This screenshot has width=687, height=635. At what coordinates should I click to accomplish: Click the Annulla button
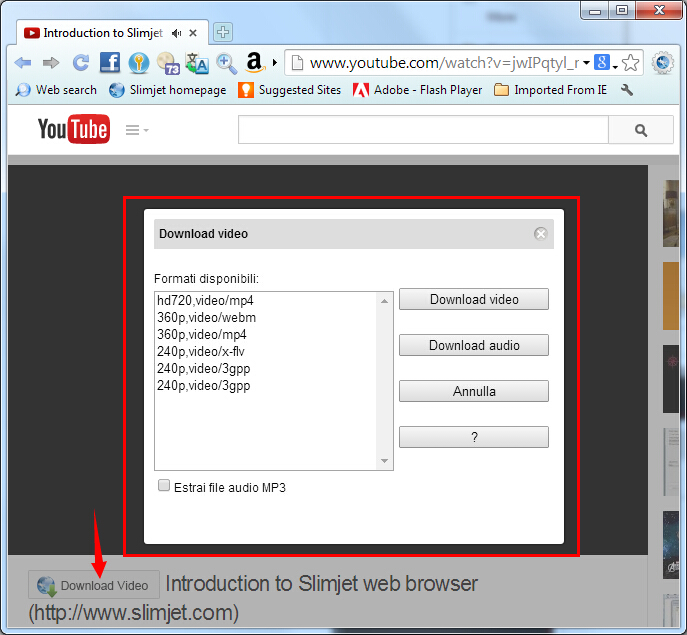474,391
